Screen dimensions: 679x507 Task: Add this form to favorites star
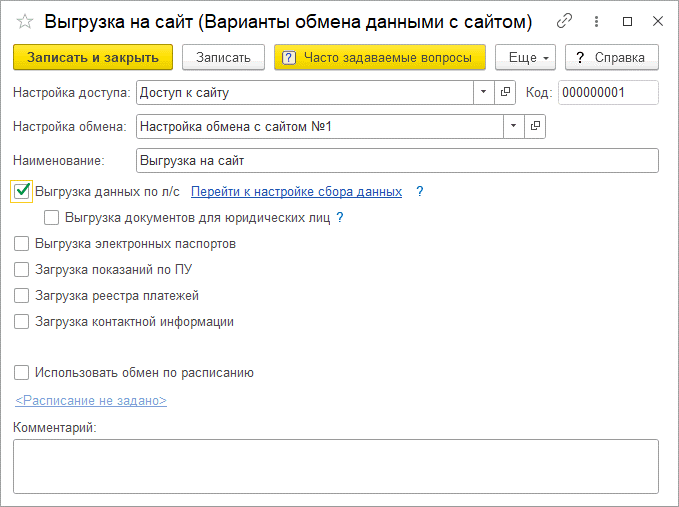coord(24,21)
